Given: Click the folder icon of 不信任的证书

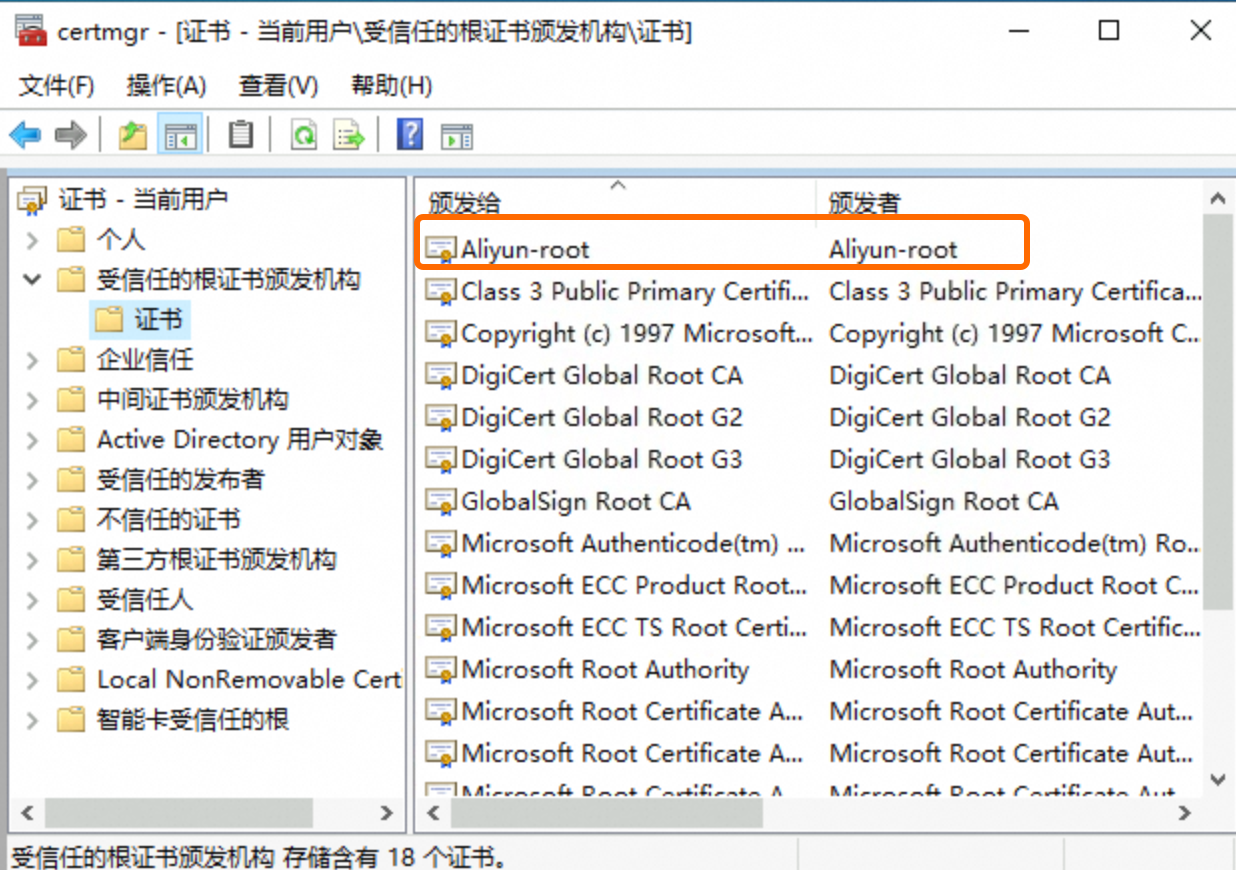Looking at the screenshot, I should 71,520.
